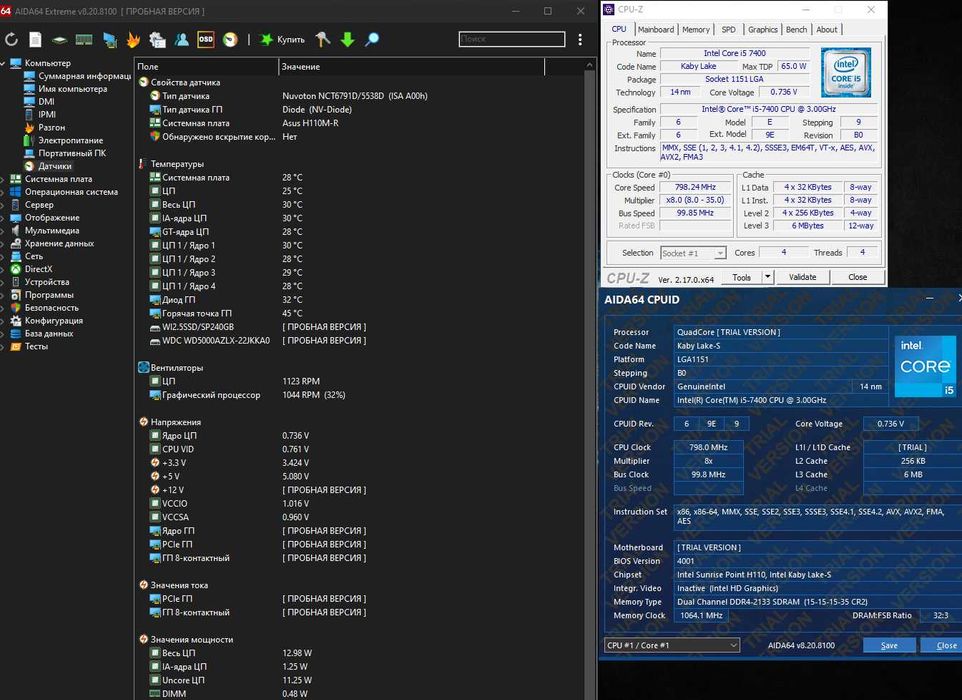The image size is (962, 700).
Task: Select Хранение данных tree item
Action: pos(59,244)
